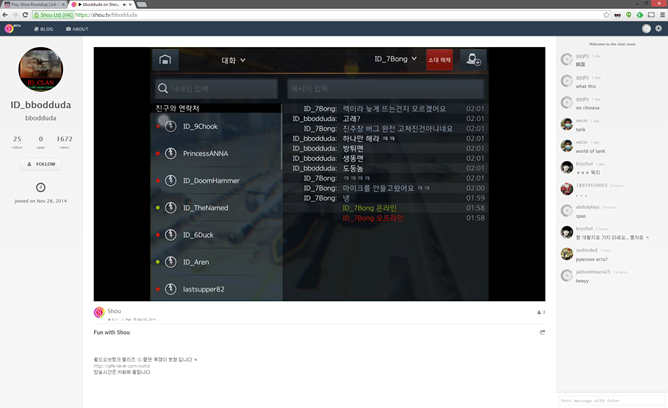Select lastsupper82 in the friends list
This screenshot has height=408, width=668.
coord(216,289)
